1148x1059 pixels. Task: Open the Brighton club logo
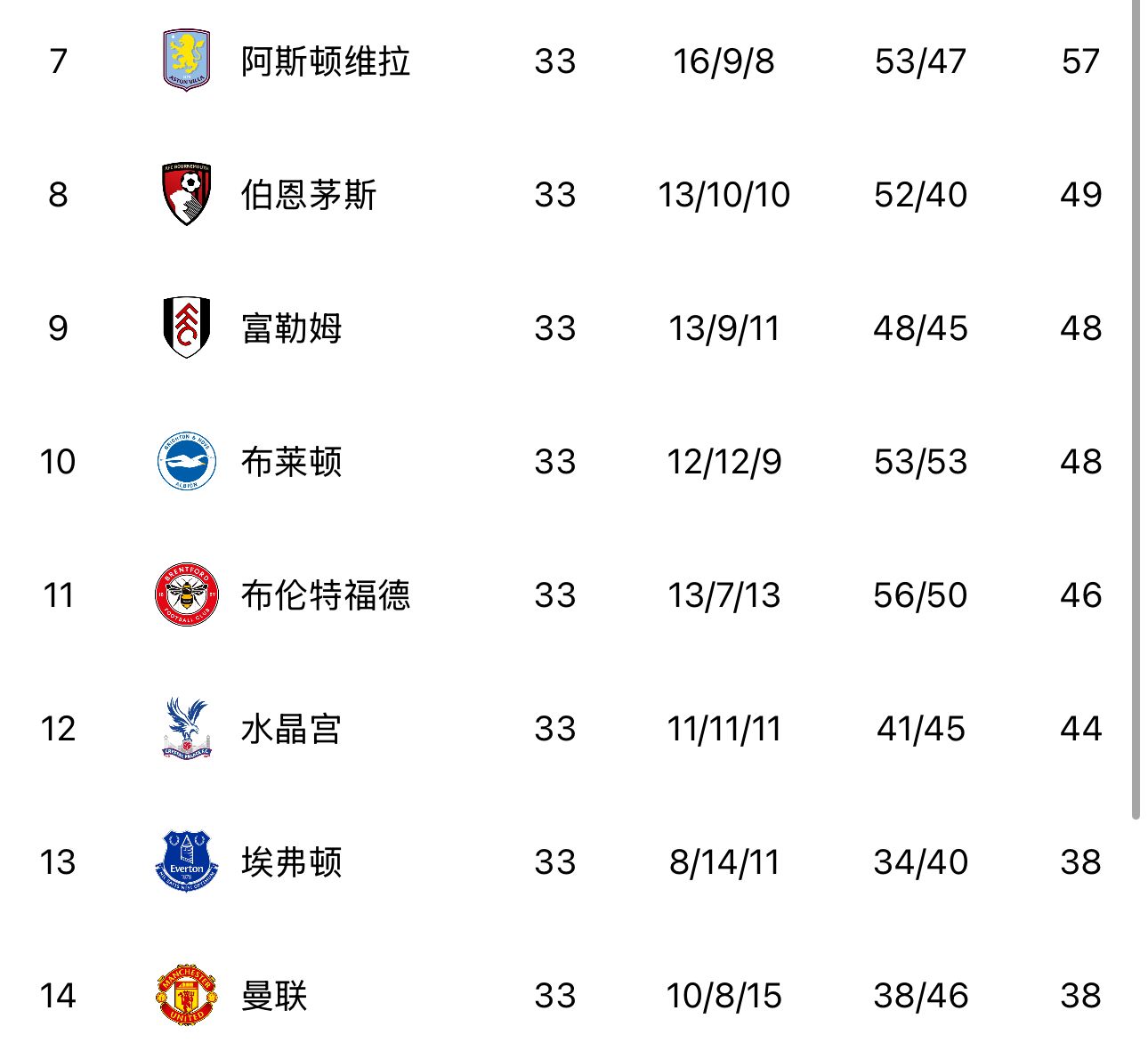pos(187,461)
